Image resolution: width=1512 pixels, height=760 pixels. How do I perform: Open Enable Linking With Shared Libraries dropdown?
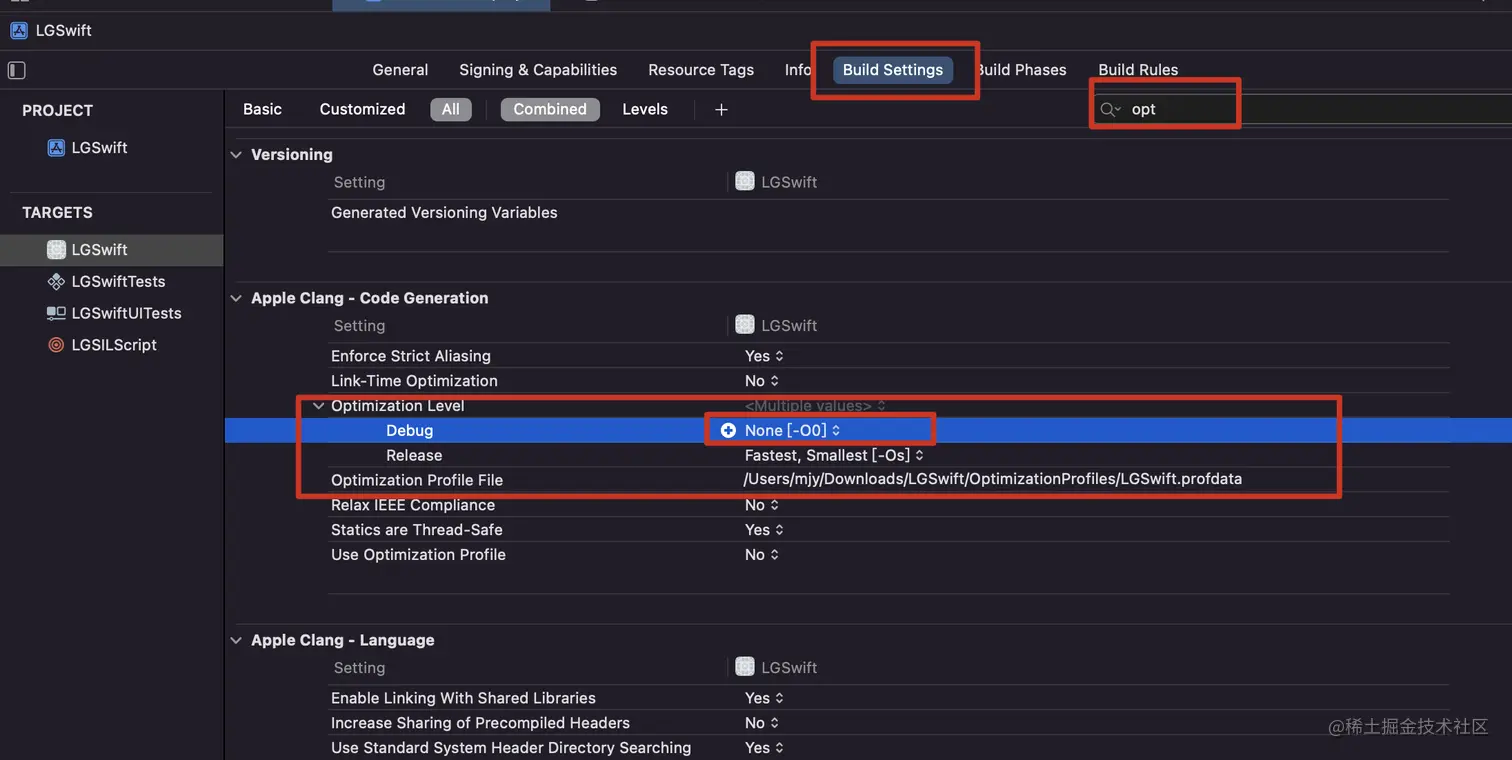pyautogui.click(x=764, y=698)
